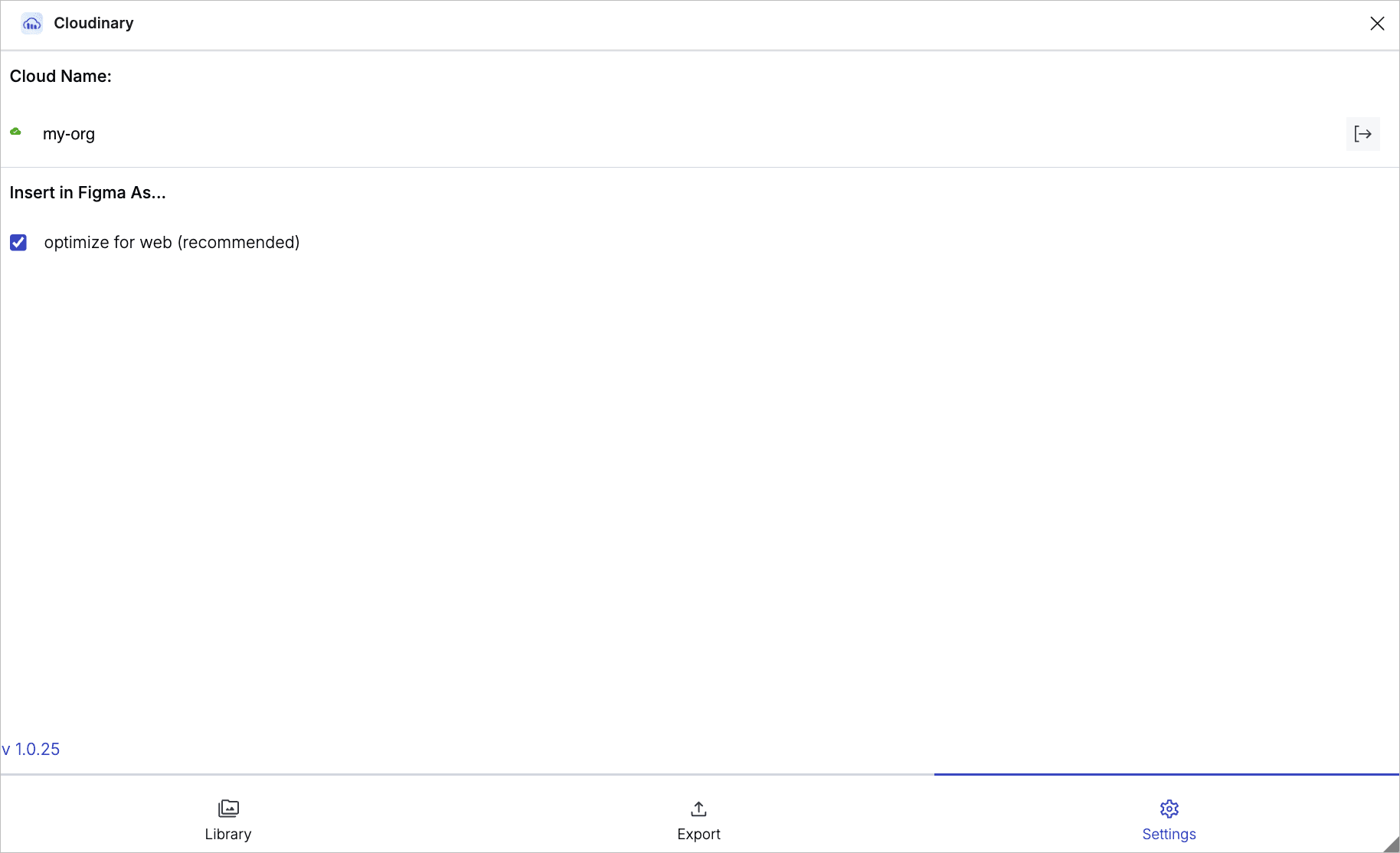1400x853 pixels.
Task: Close the Cloudinary plugin window
Action: (x=1377, y=24)
